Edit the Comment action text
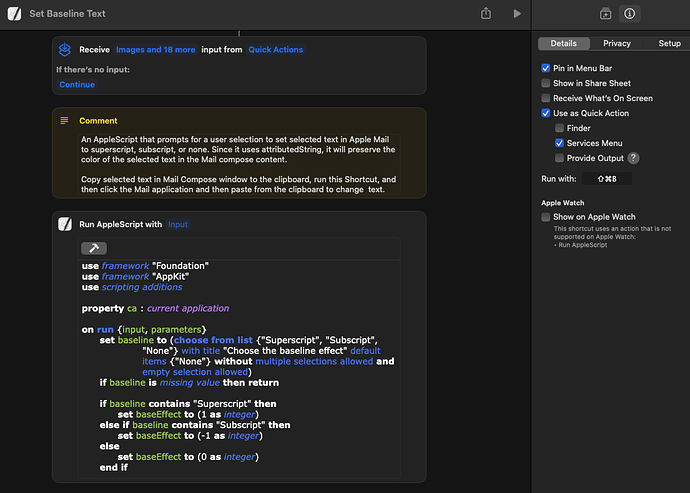This screenshot has width=690, height=493. [239, 164]
